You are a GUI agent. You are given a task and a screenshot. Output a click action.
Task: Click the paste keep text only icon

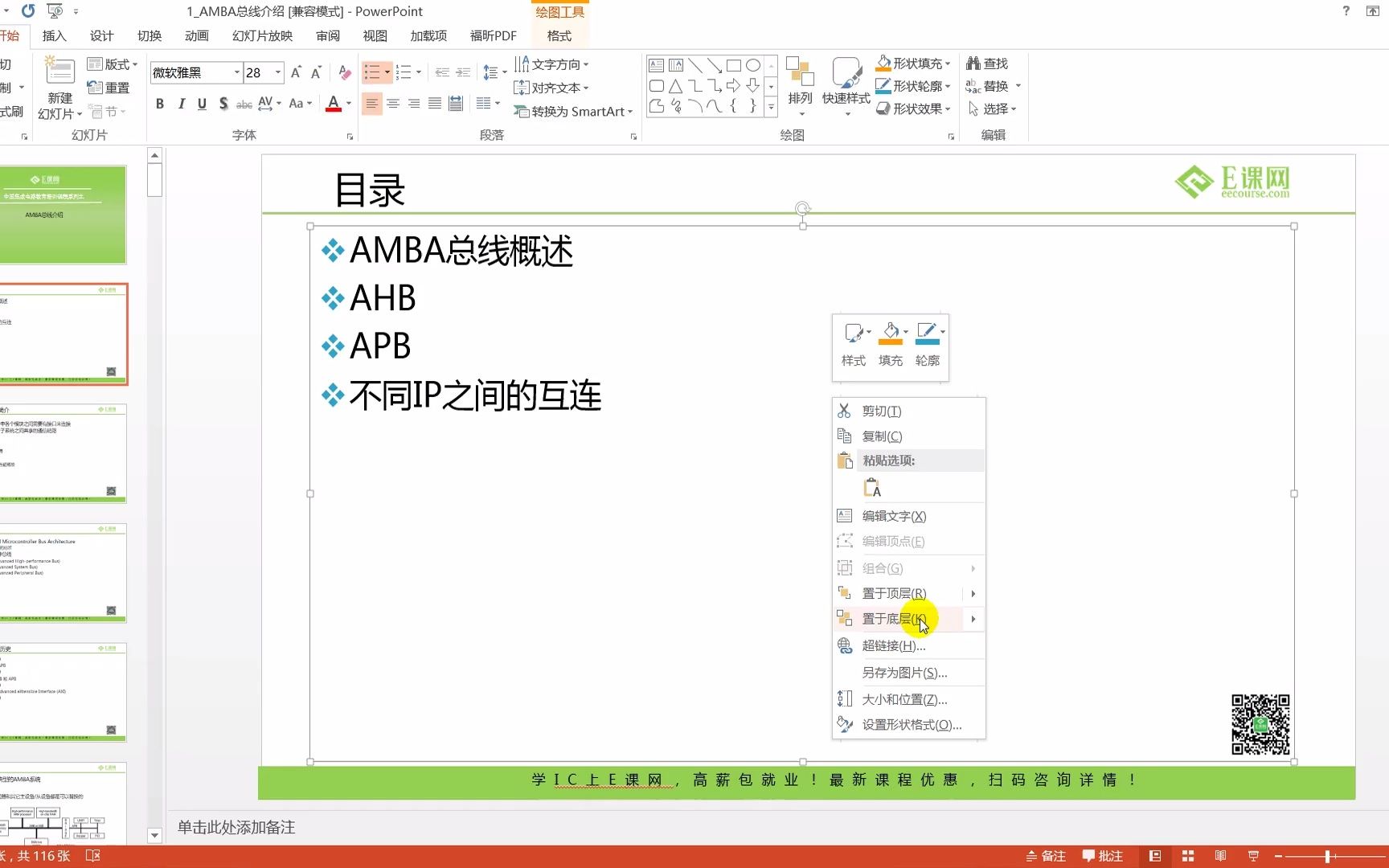[x=872, y=488]
